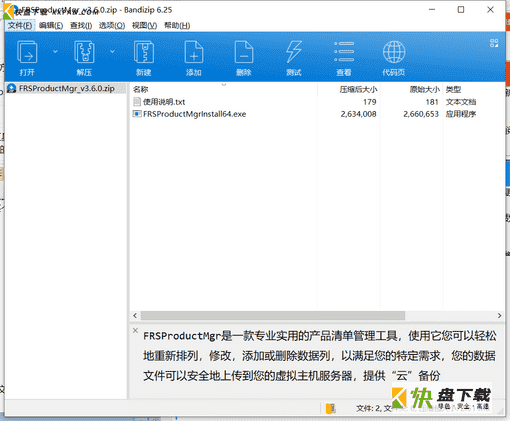Open the File (文件) menu
This screenshot has width=510, height=421.
[20, 26]
